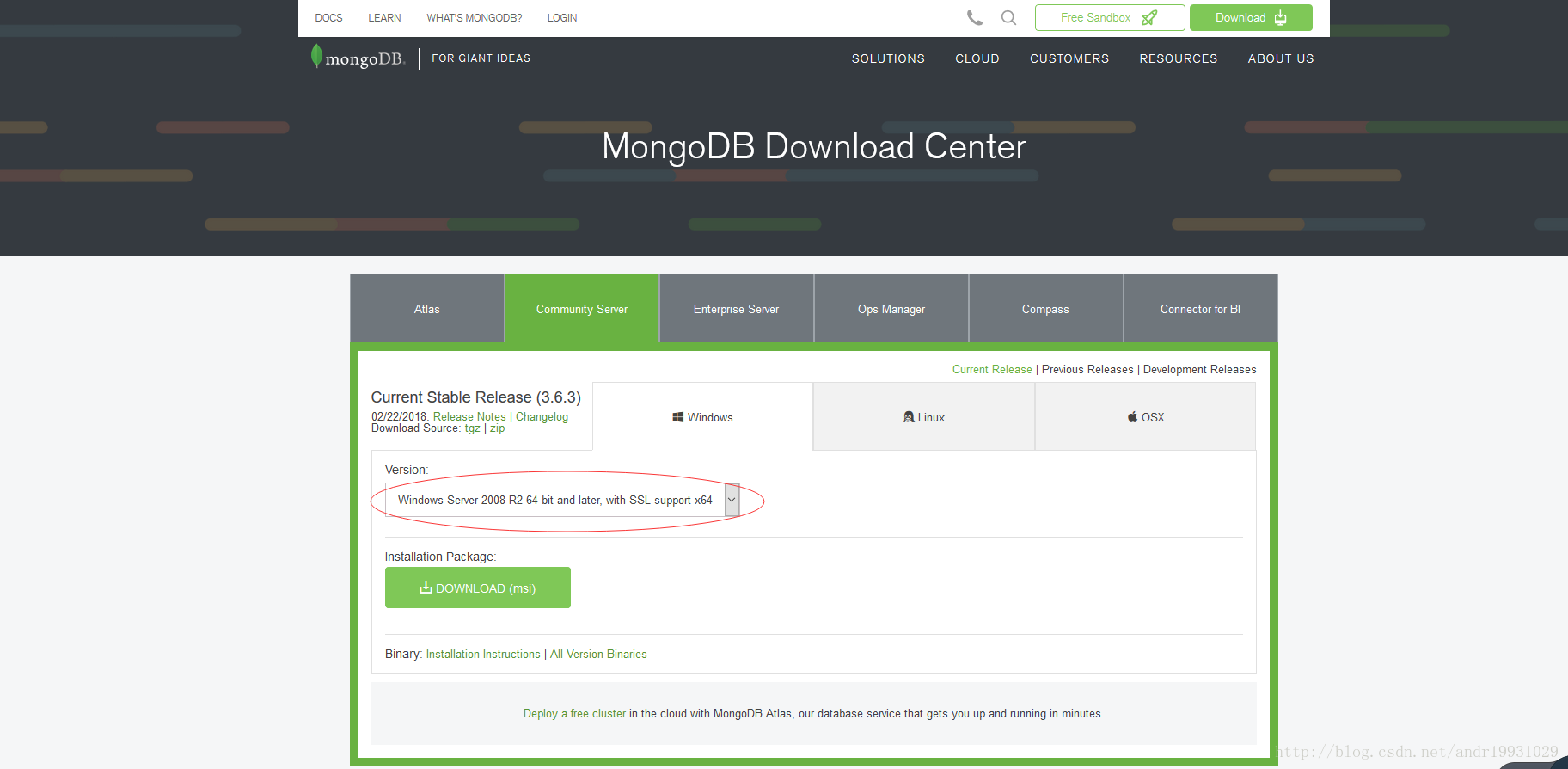Open the WHAT'S MONGODB? link
Image resolution: width=1568 pixels, height=769 pixels.
[x=475, y=18]
